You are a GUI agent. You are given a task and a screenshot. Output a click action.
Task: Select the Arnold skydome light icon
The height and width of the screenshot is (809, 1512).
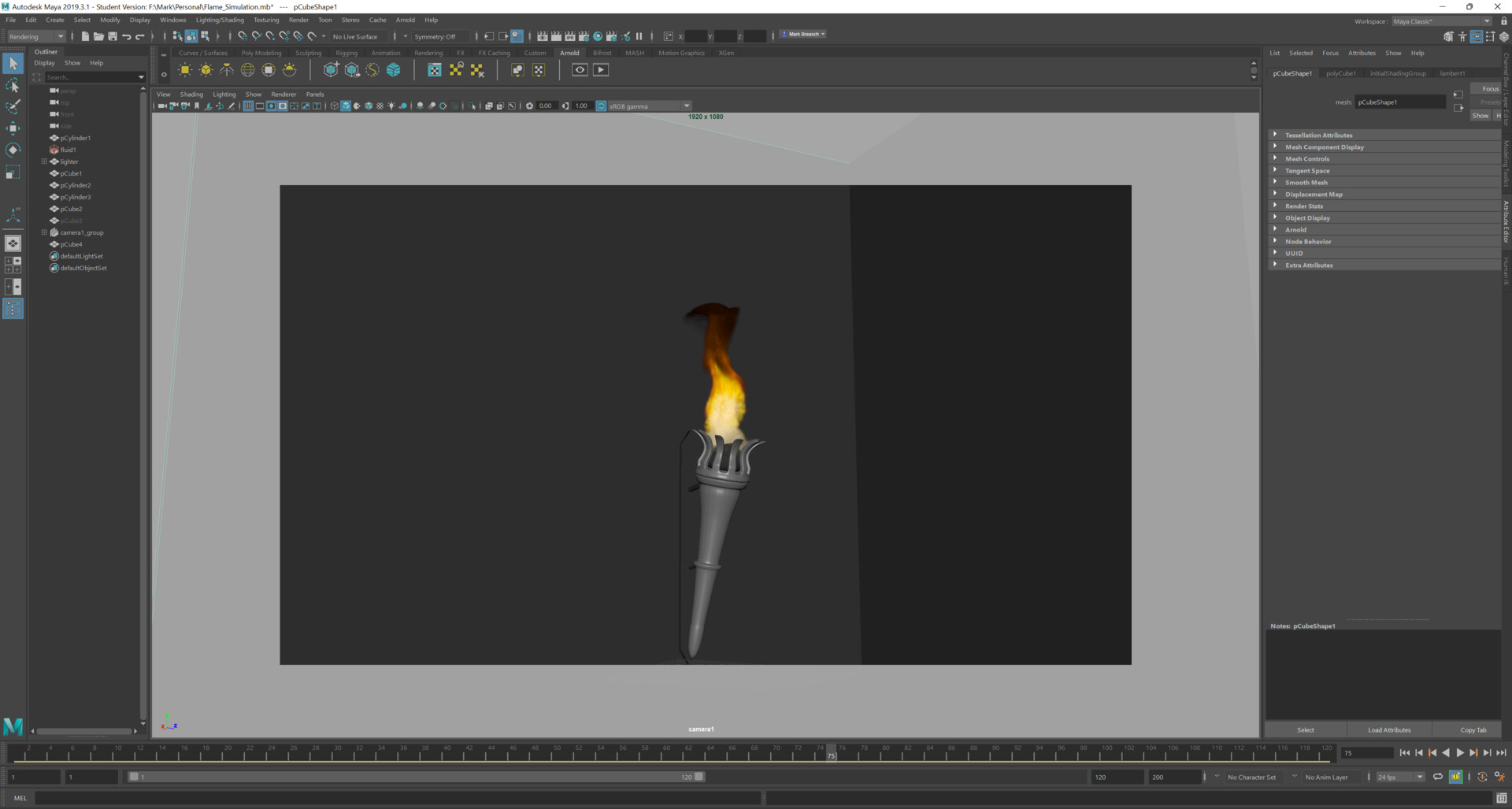247,70
